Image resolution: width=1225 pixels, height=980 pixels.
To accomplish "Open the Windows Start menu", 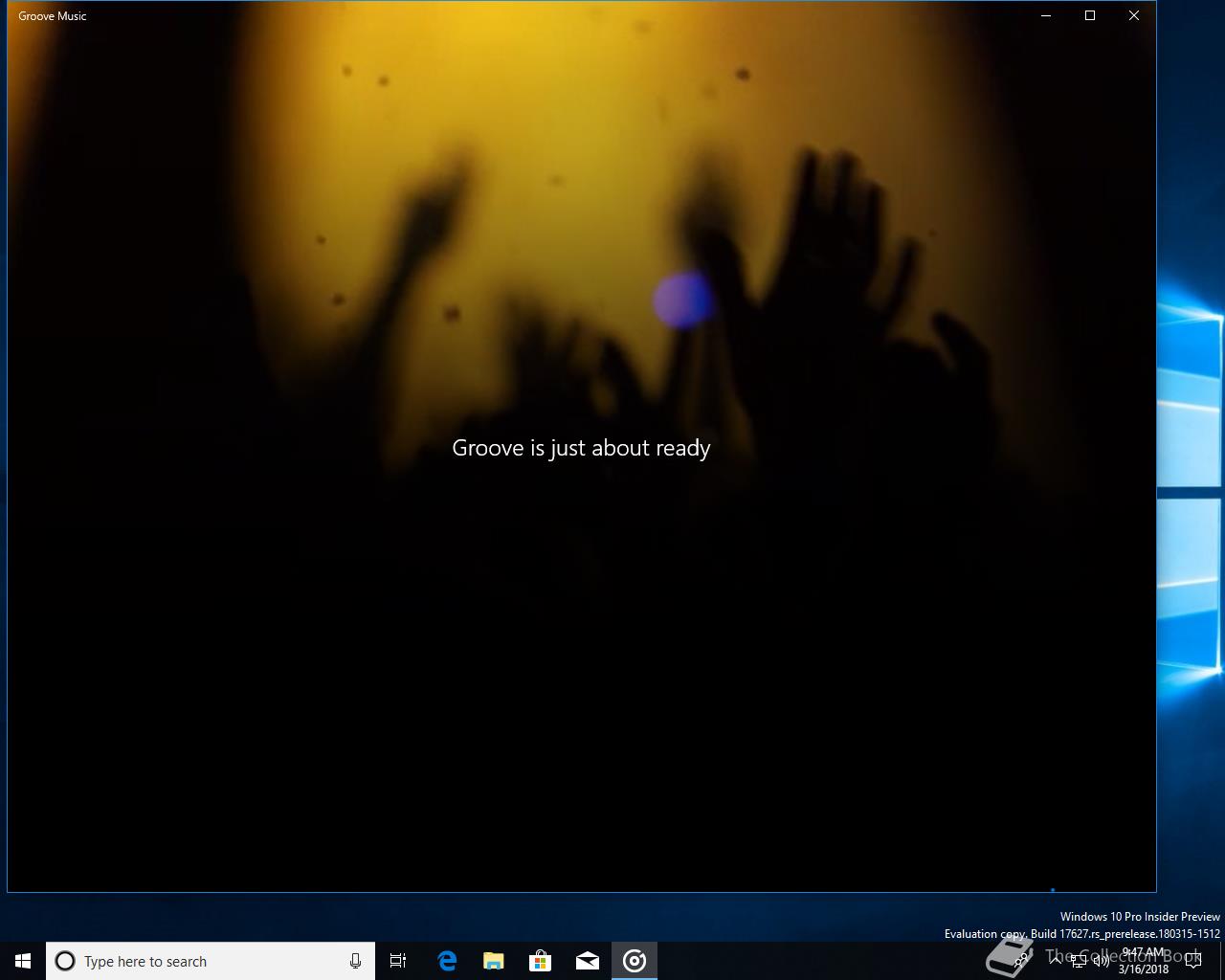I will [x=23, y=961].
